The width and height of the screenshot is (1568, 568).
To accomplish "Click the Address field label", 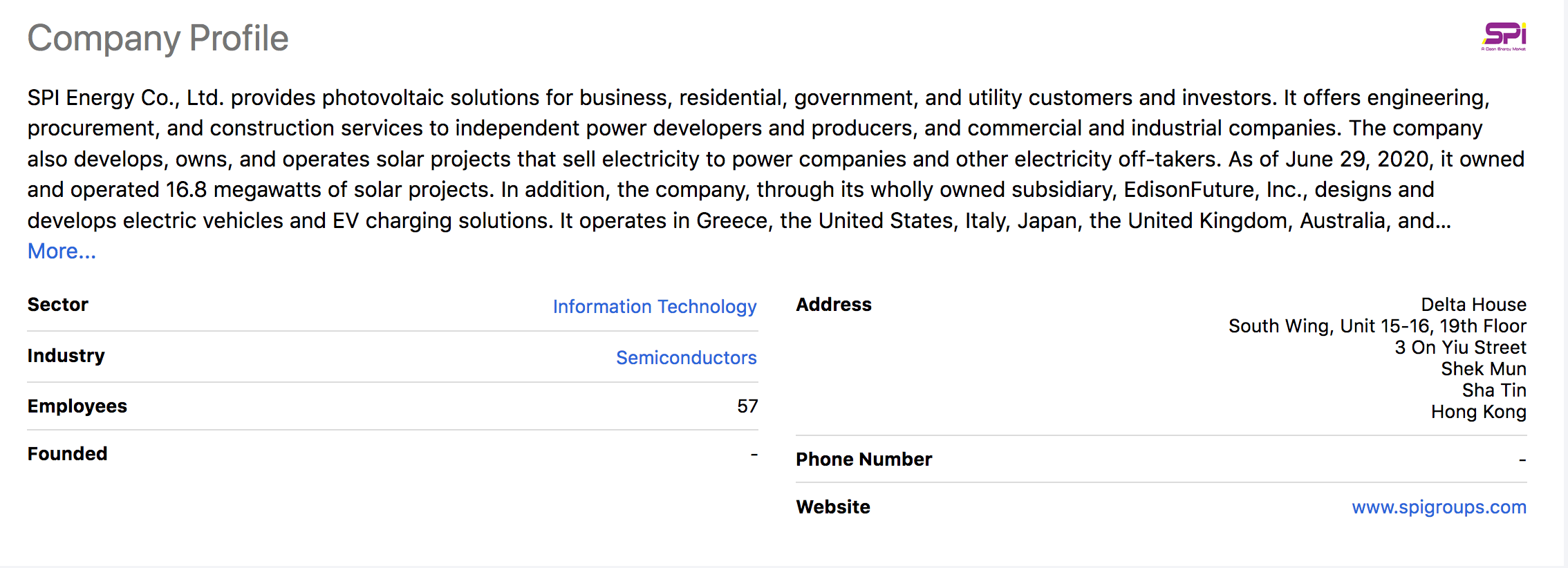I will [x=834, y=305].
